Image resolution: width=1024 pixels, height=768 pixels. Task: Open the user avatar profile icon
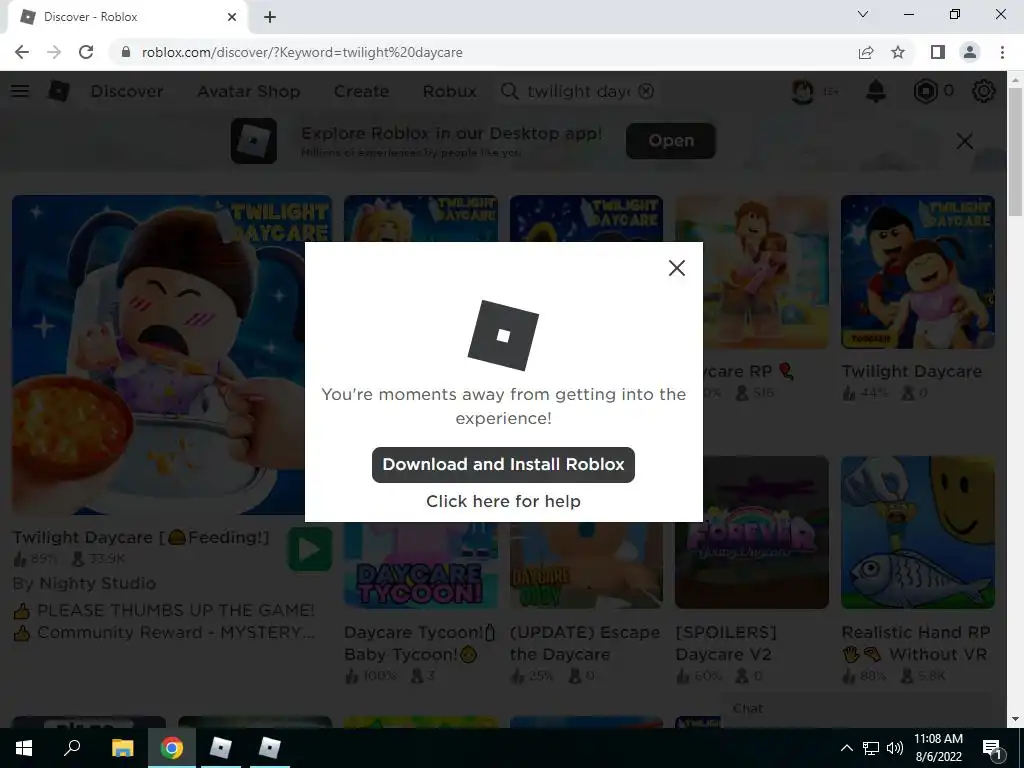pos(803,91)
